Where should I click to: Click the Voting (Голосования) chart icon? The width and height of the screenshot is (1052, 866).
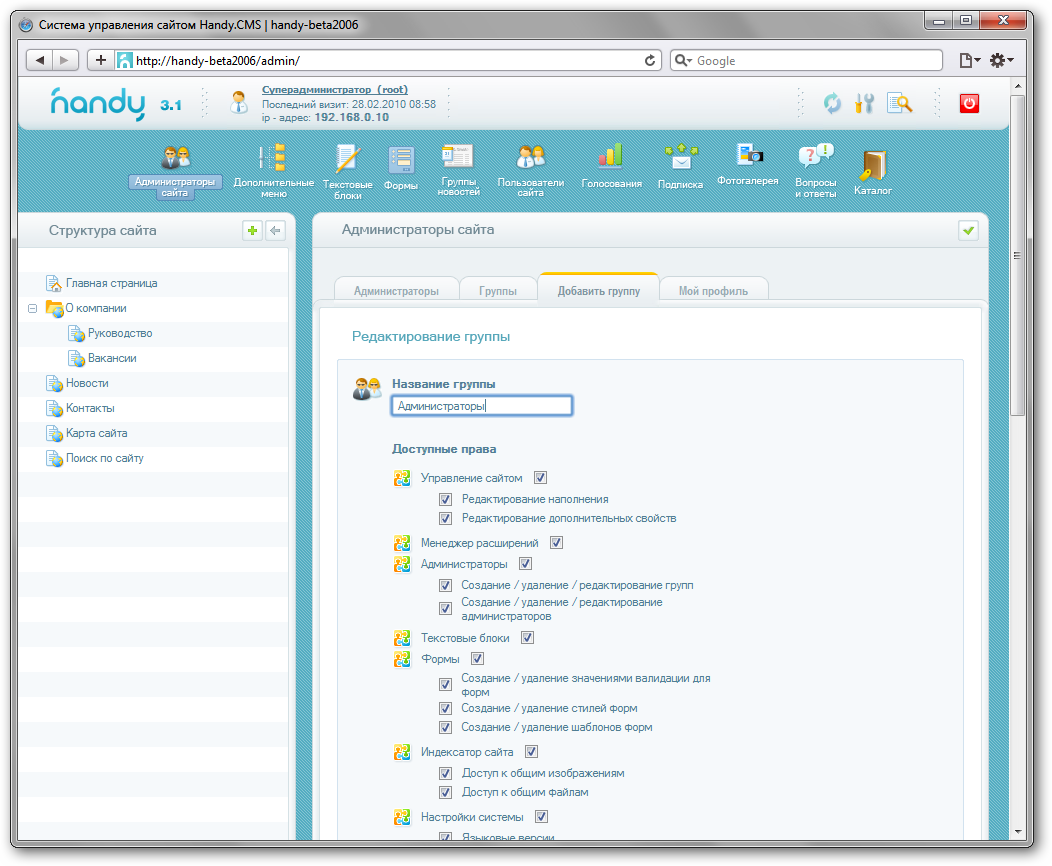click(x=611, y=157)
